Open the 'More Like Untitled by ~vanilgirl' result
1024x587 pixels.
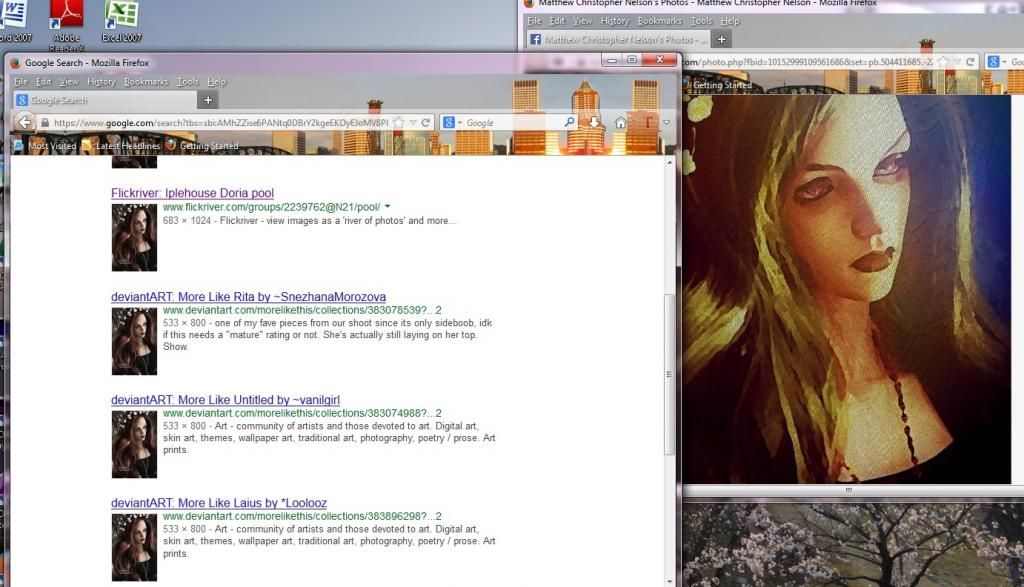pyautogui.click(x=225, y=400)
